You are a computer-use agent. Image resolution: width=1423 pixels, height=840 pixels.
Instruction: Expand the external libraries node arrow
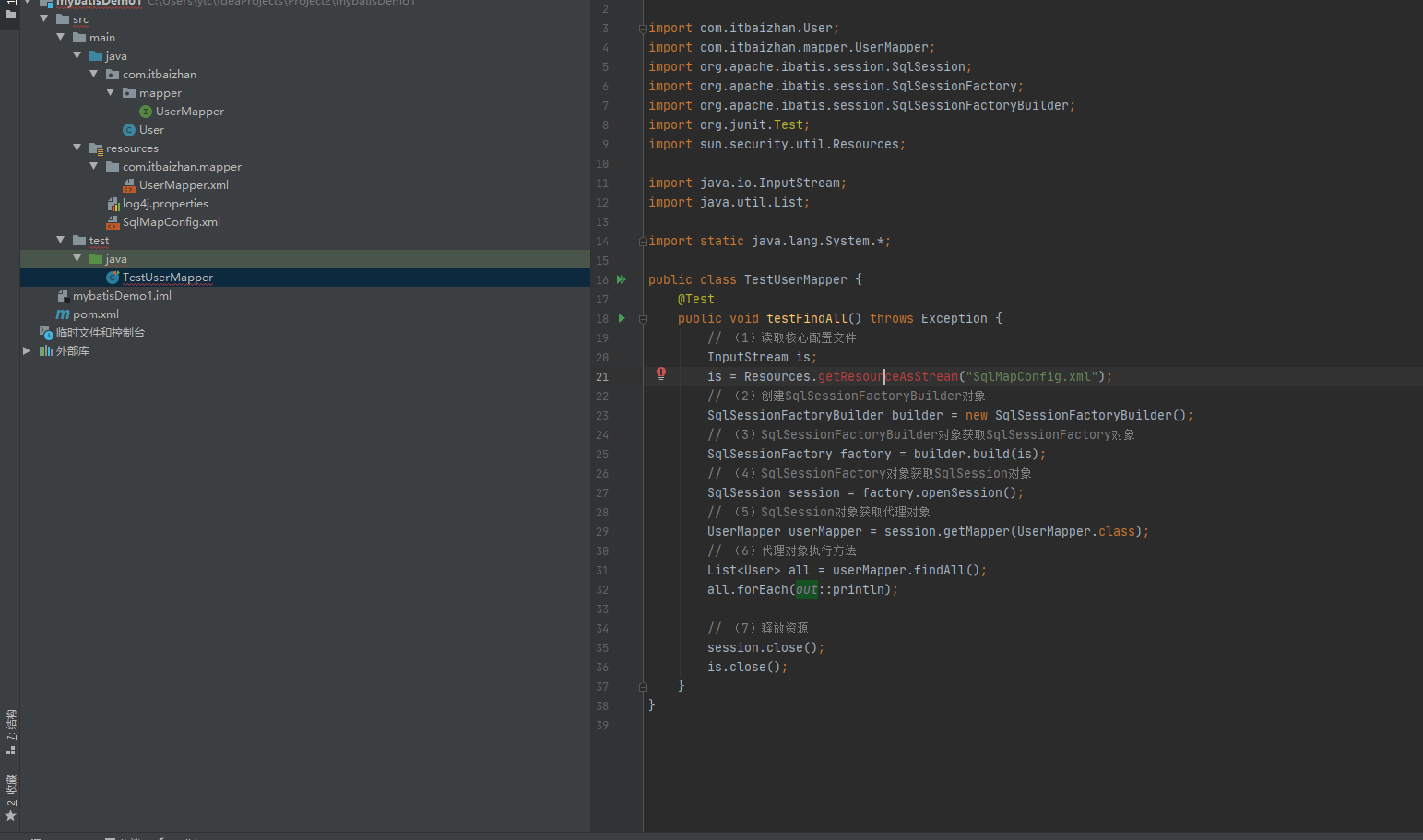point(27,350)
